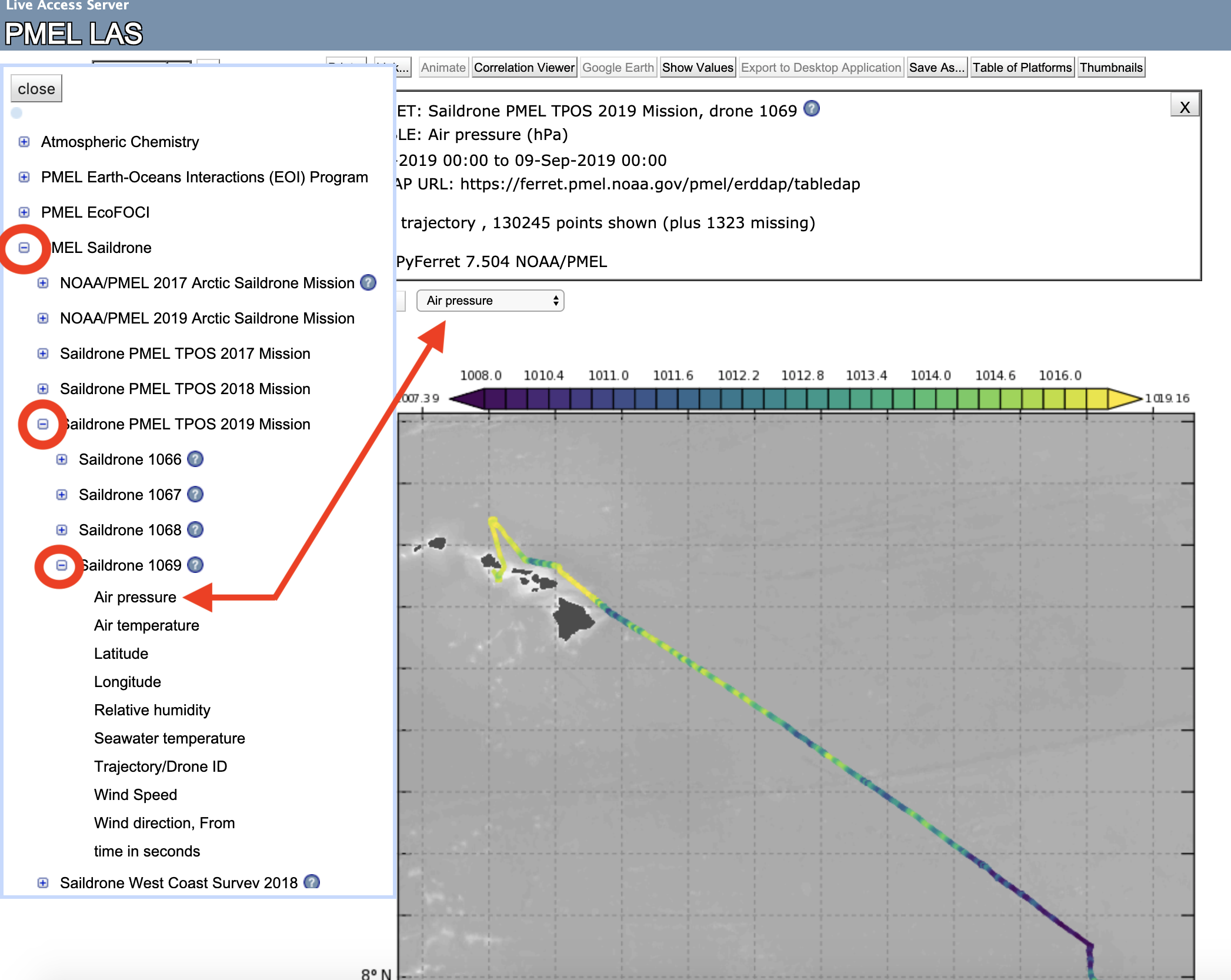Close the dataset selection panel
The width and height of the screenshot is (1231, 980).
[36, 89]
